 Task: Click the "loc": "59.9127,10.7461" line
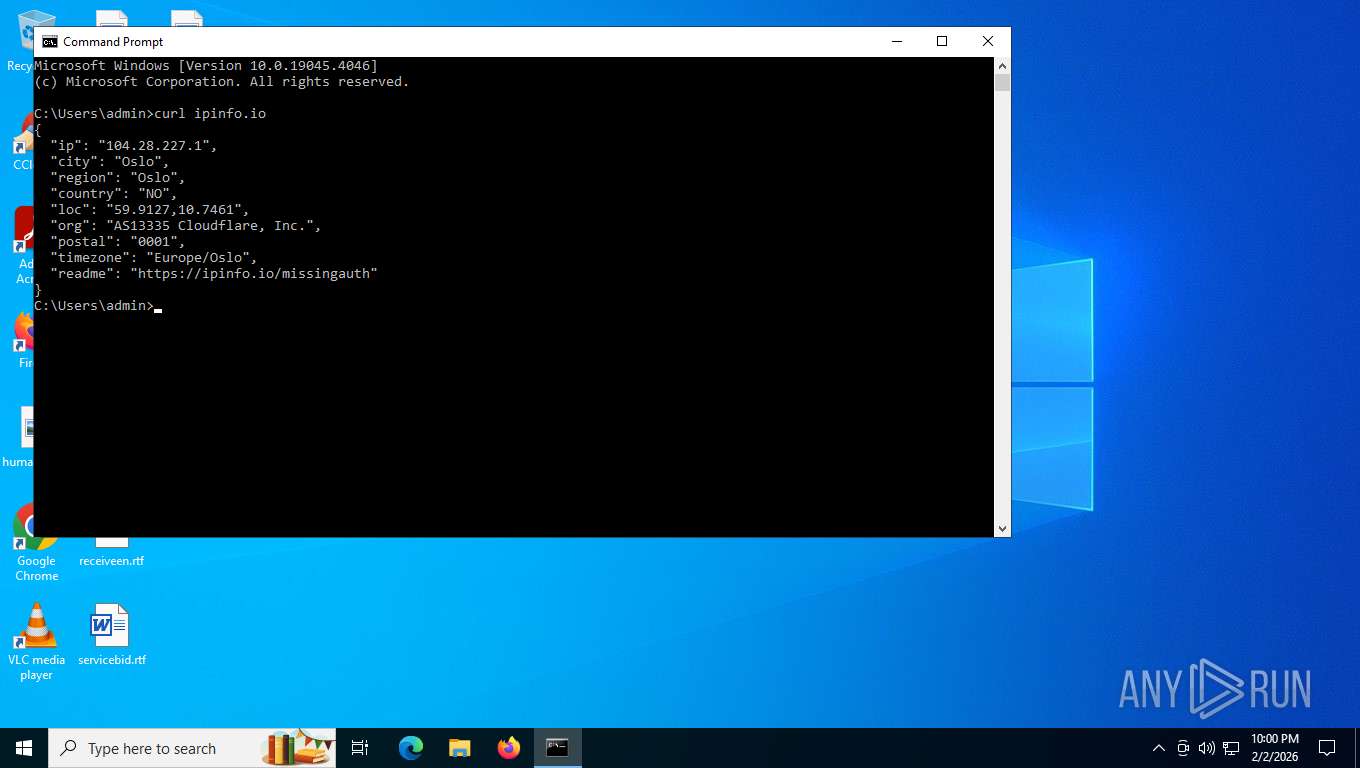(x=150, y=210)
